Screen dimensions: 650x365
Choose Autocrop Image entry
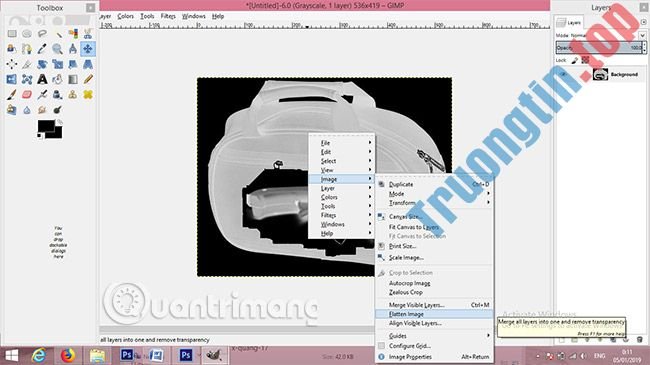[434, 283]
